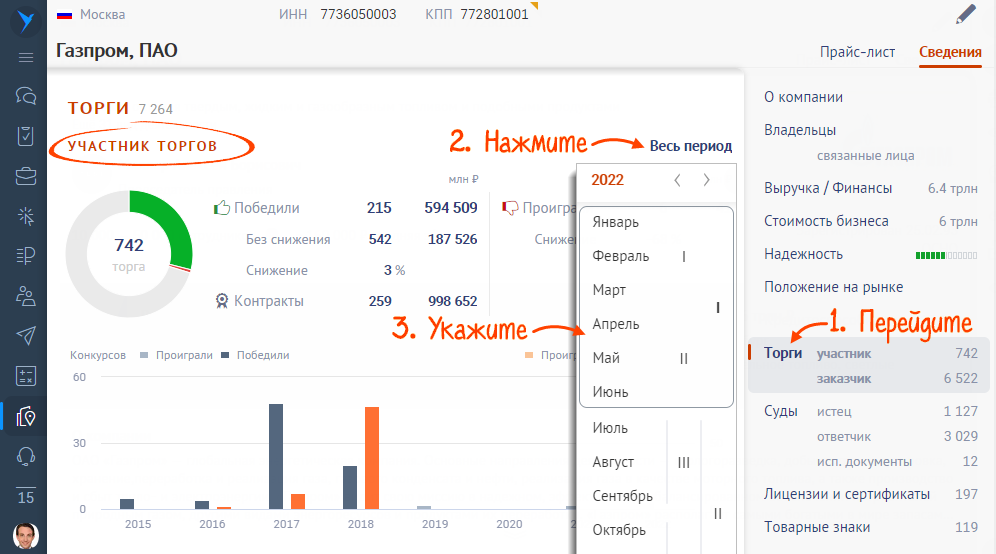The width and height of the screenshot is (996, 554).
Task: Select Январь in the month list
Action: [616, 222]
